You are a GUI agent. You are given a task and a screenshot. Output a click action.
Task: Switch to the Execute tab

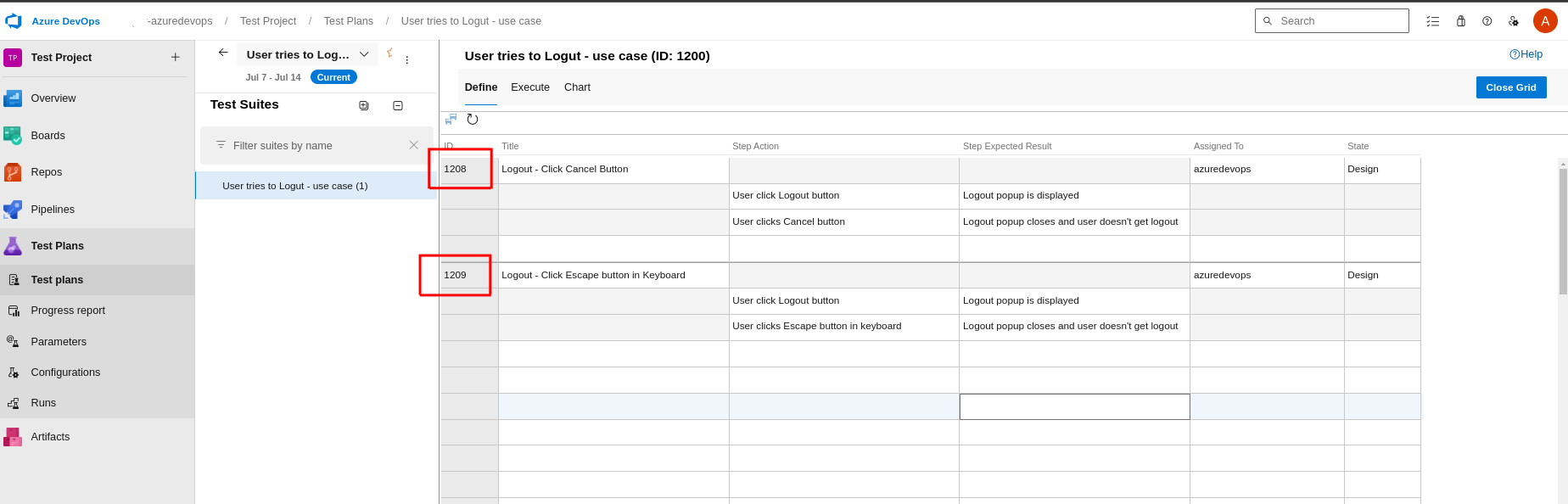530,87
